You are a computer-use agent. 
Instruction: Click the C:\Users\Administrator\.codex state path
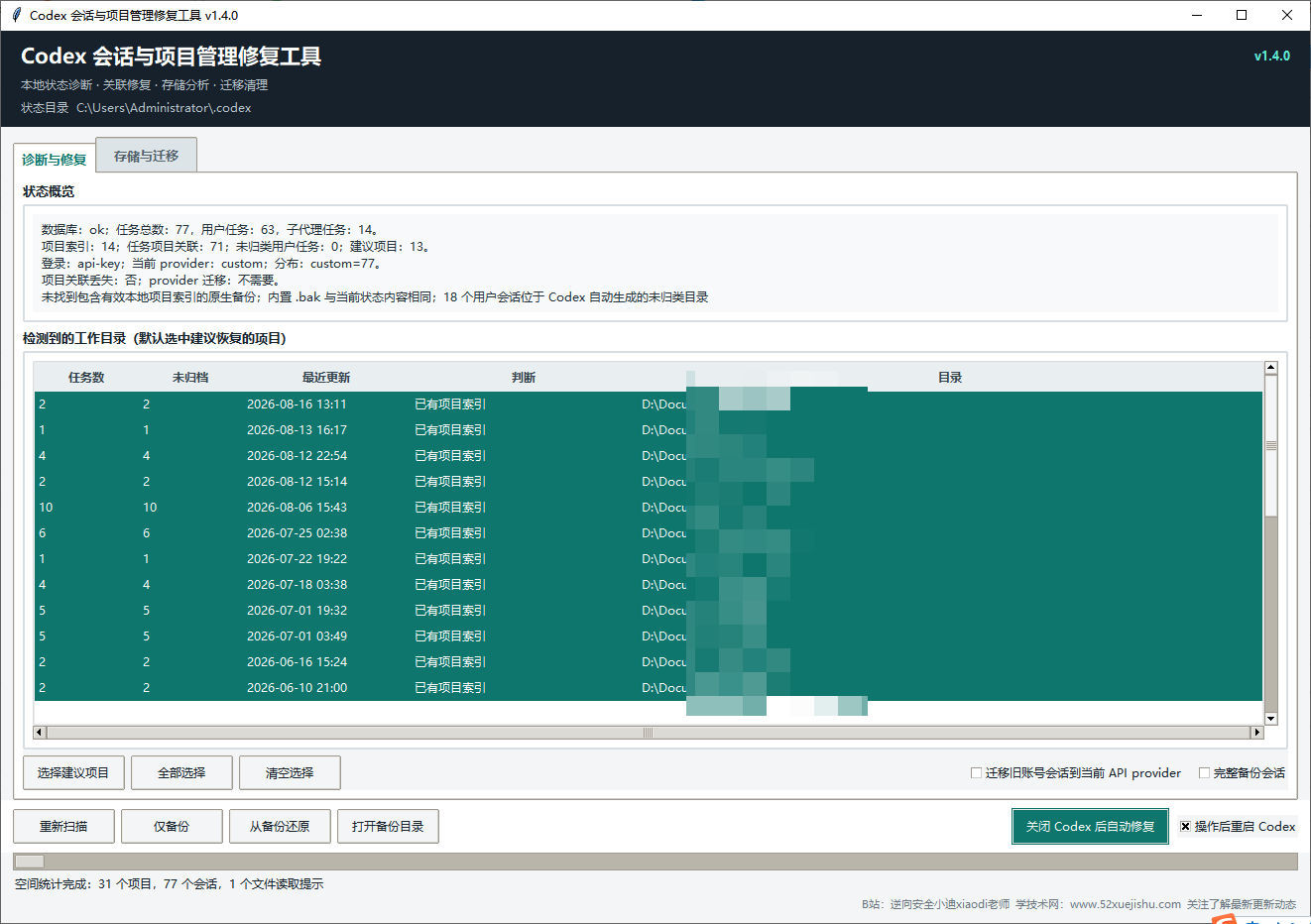(x=164, y=108)
